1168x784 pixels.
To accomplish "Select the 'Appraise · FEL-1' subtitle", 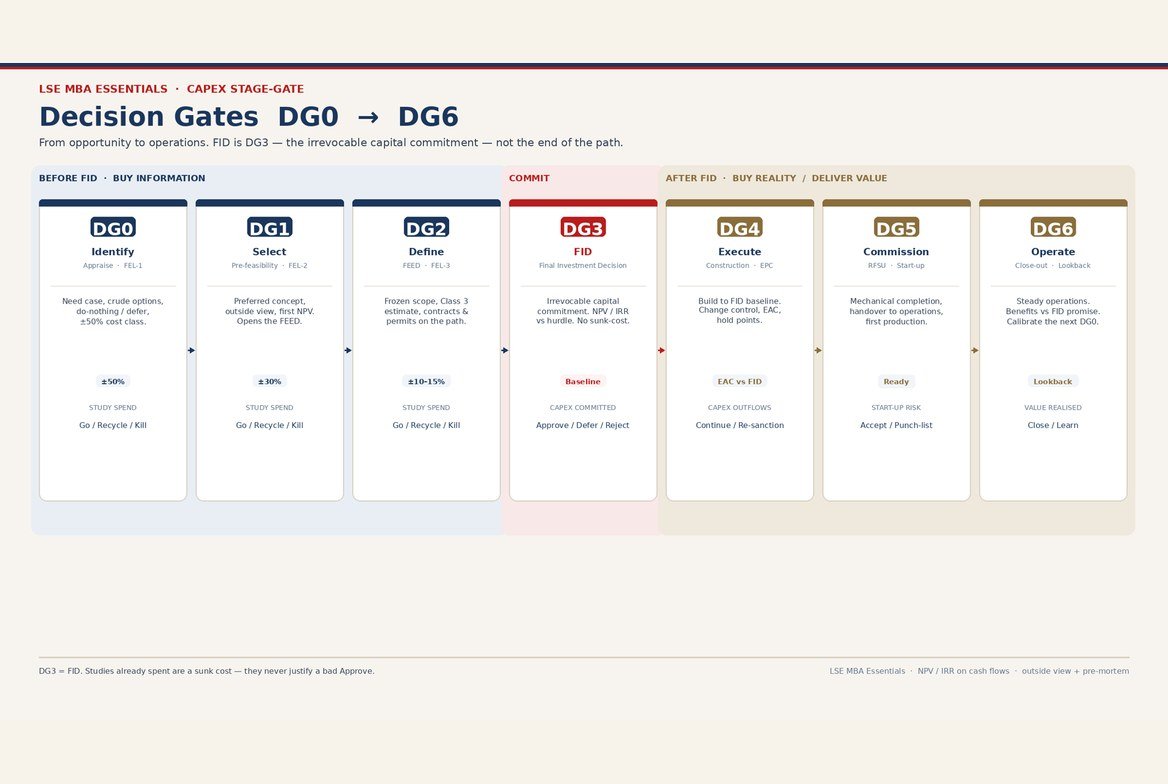I will pos(112,265).
